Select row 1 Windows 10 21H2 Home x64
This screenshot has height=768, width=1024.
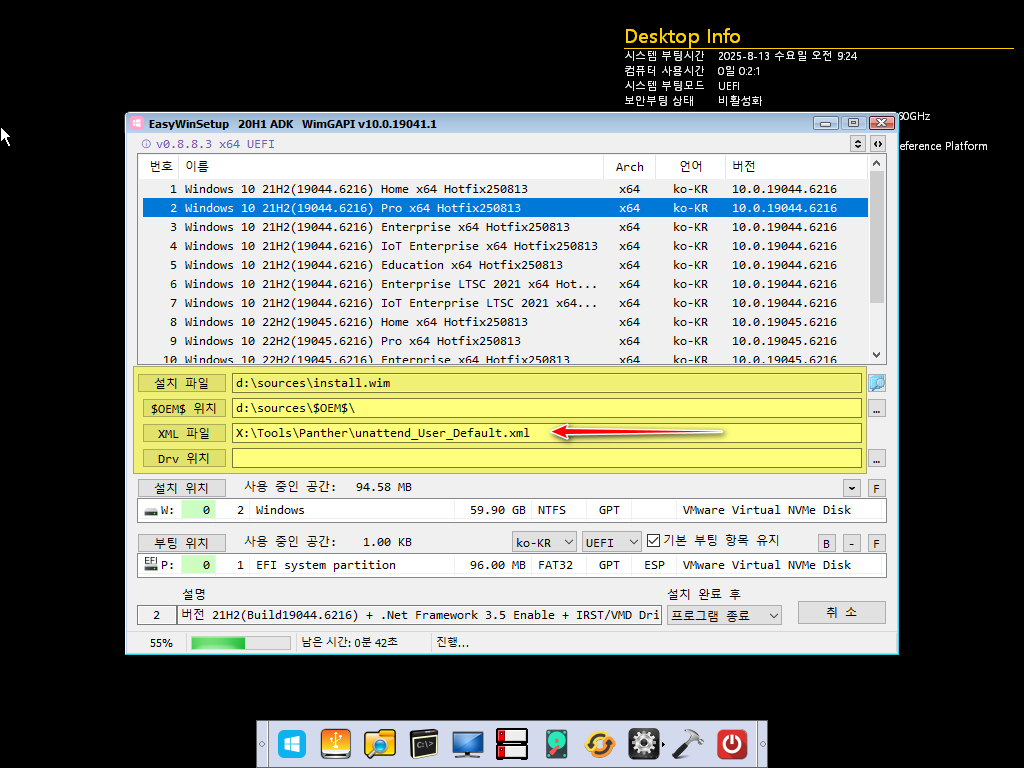point(505,189)
